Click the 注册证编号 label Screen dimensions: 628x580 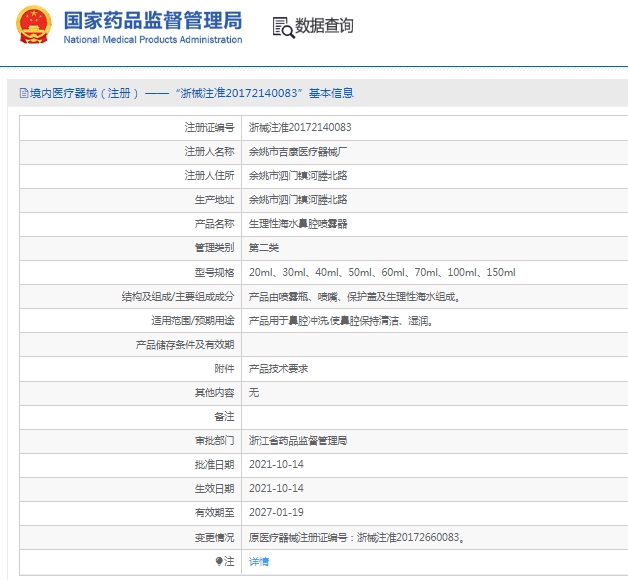(x=209, y=127)
